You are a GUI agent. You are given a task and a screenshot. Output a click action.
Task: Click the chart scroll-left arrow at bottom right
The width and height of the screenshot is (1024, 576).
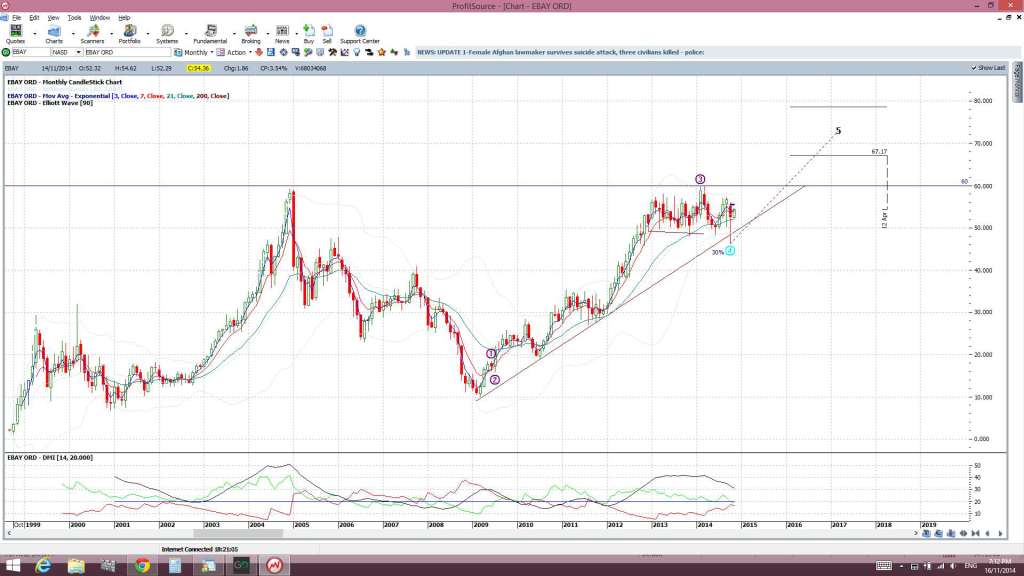pyautogui.click(x=987, y=534)
